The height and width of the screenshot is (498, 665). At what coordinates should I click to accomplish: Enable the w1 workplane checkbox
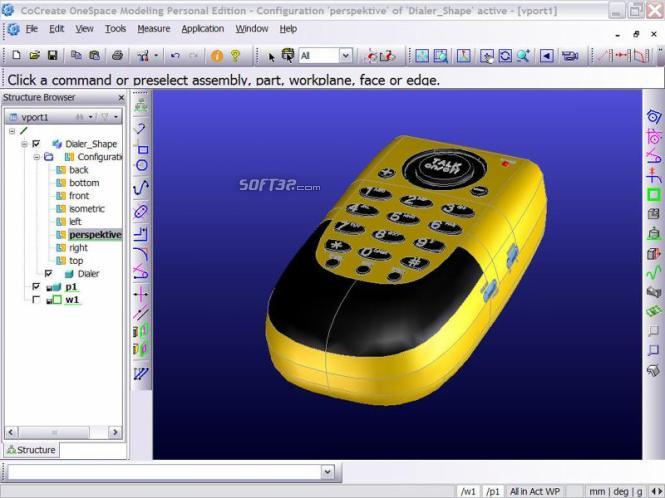(x=36, y=299)
